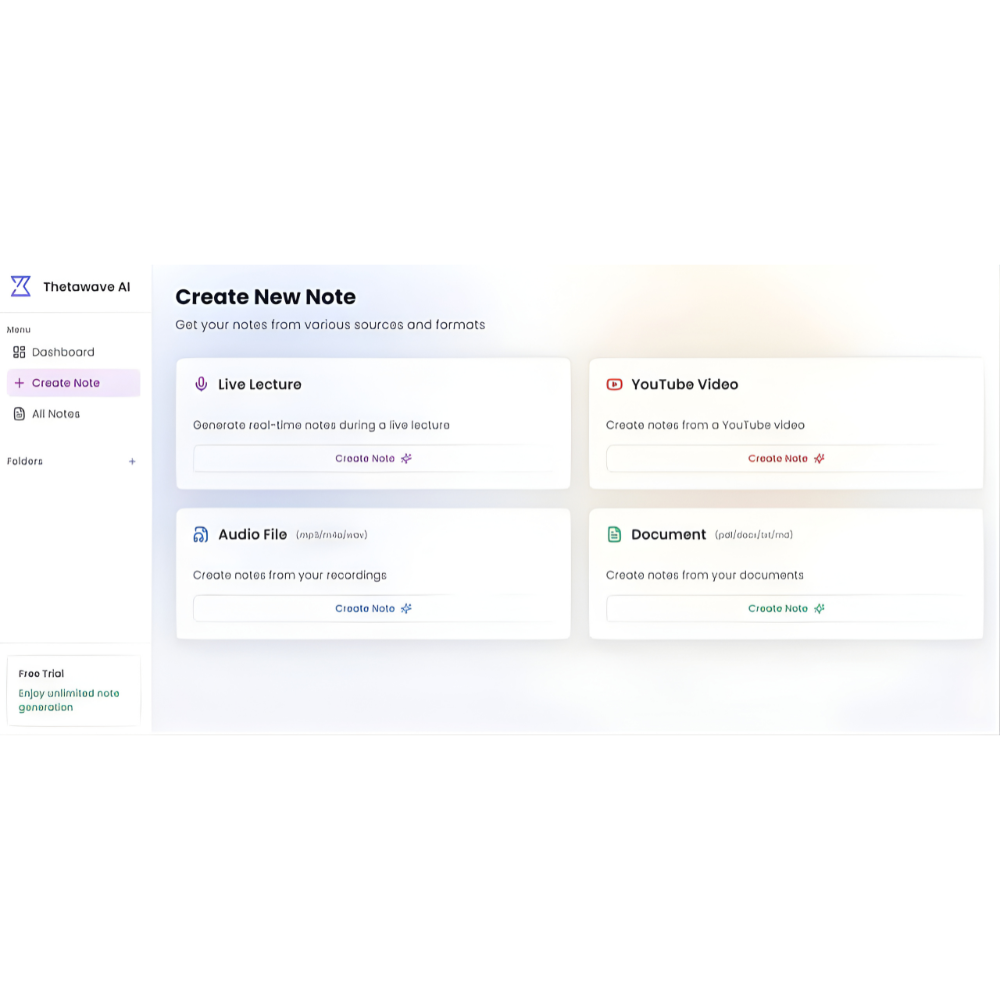Click Enjoy unlimited note generation text
The width and height of the screenshot is (1000, 1000).
tap(69, 700)
